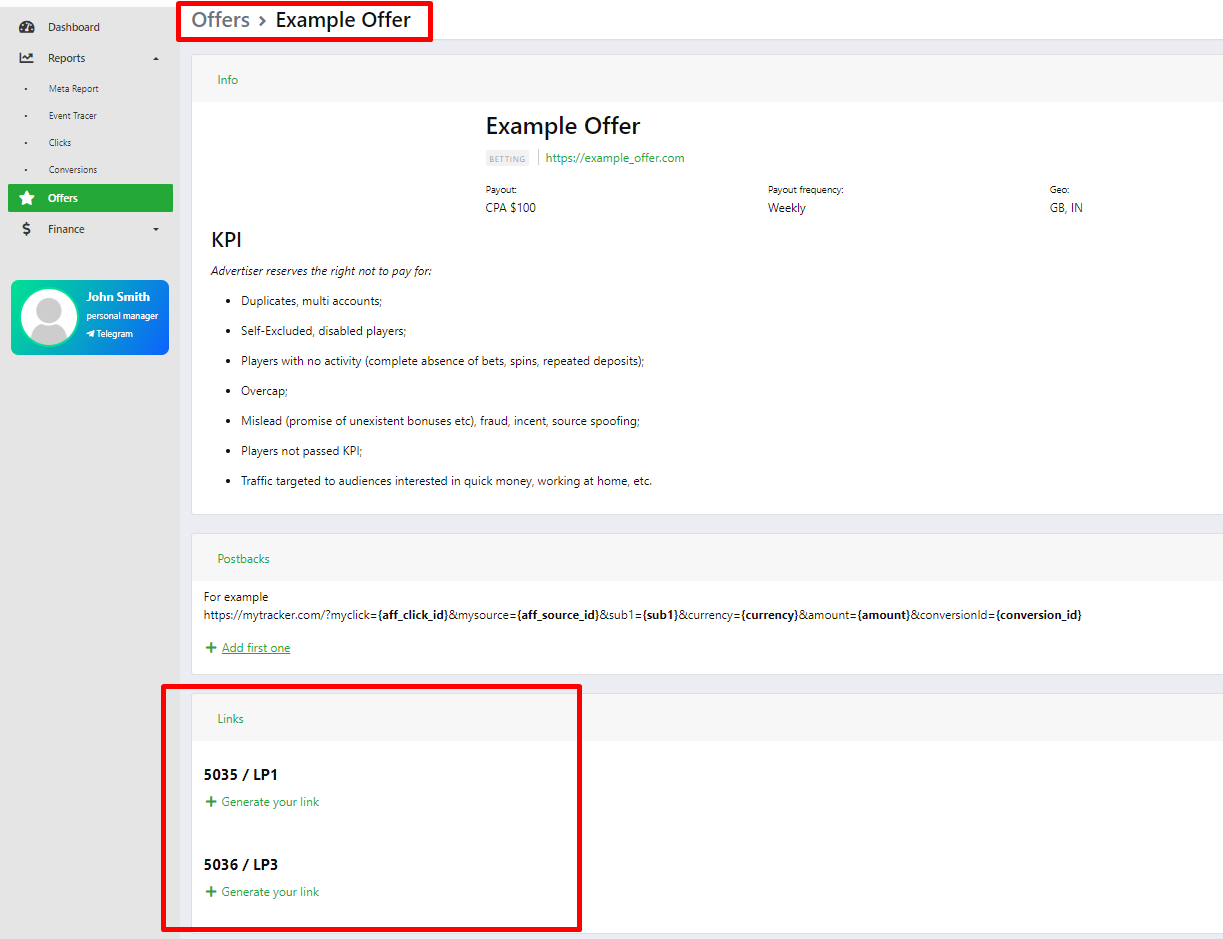The width and height of the screenshot is (1223, 939).
Task: Expand the Finance menu arrow
Action: [156, 230]
